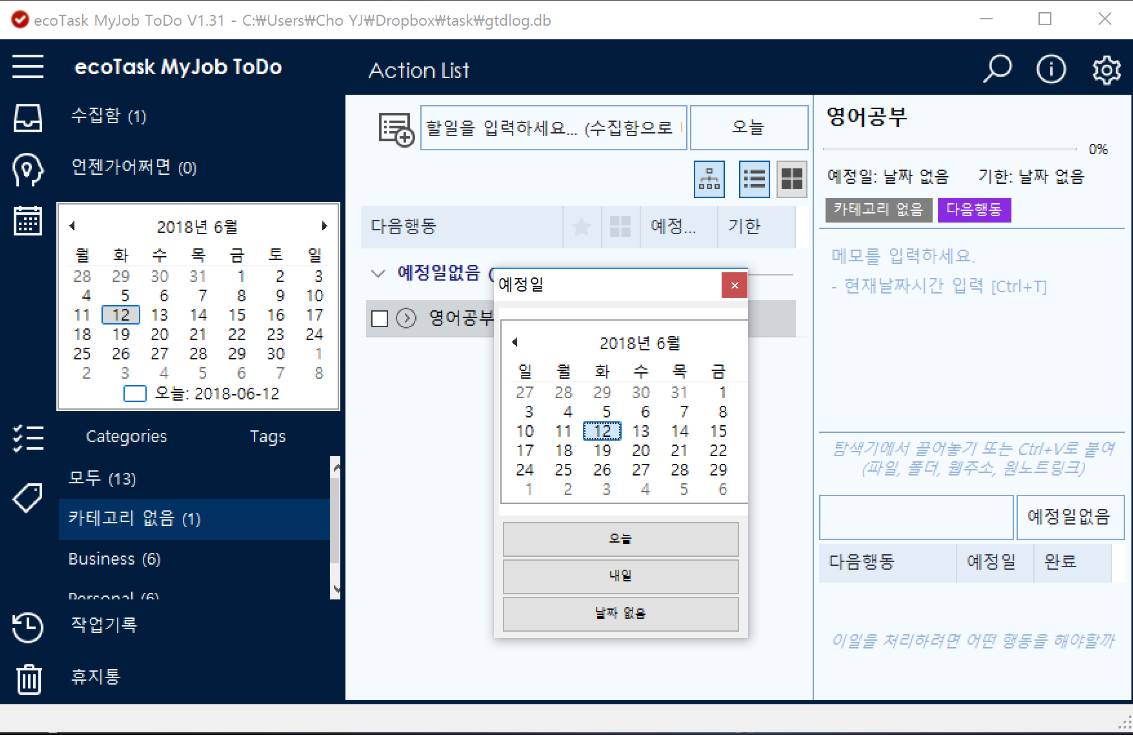The image size is (1133, 735).
Task: Click the arrow circle next to 영어공부
Action: (406, 318)
